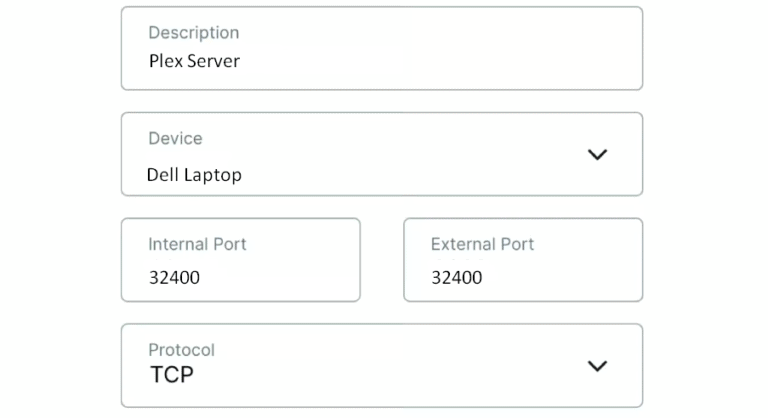Click the chevron arrow in the Protocol field
The height and width of the screenshot is (418, 768).
pos(597,365)
